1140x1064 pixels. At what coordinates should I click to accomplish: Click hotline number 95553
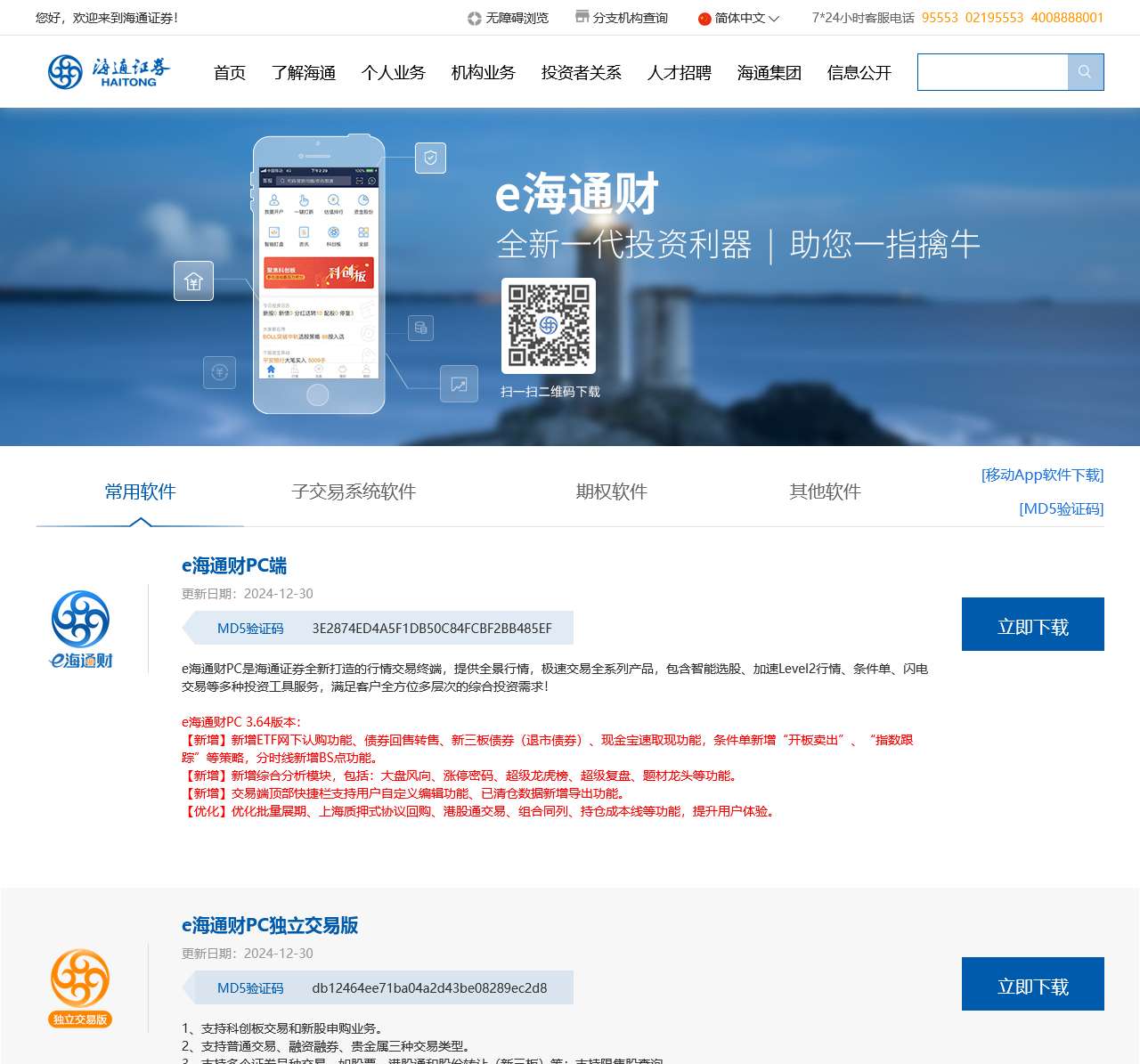(940, 18)
